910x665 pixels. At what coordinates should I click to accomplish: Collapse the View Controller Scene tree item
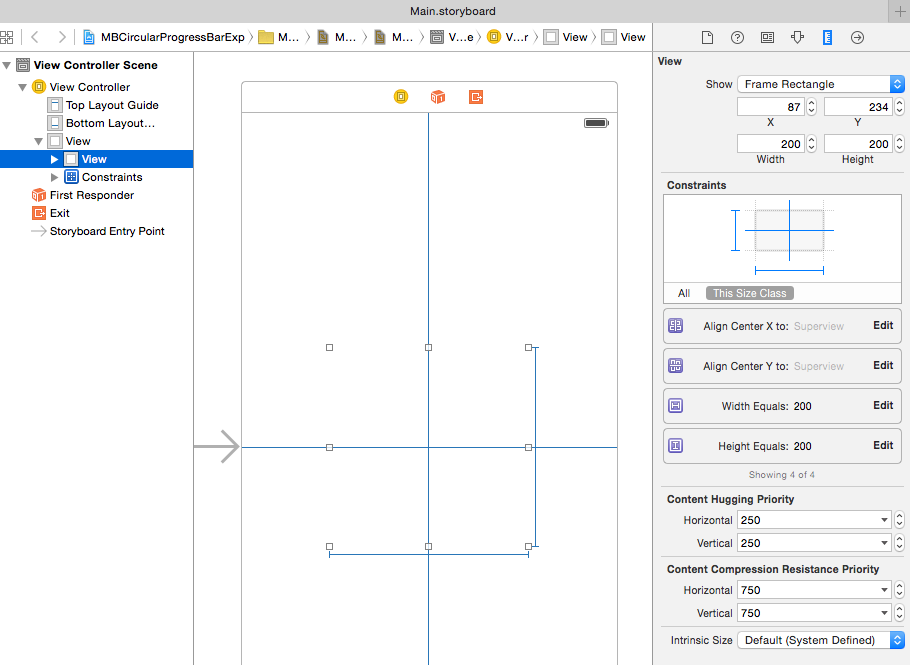click(x=8, y=64)
